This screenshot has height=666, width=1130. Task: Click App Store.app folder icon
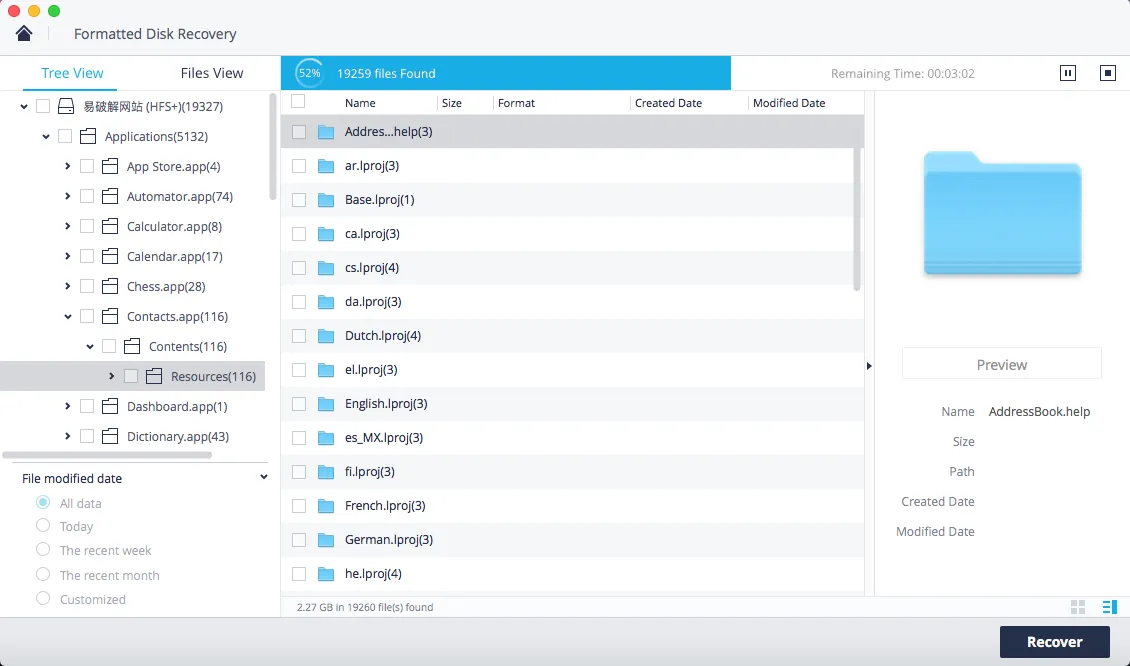[x=110, y=166]
